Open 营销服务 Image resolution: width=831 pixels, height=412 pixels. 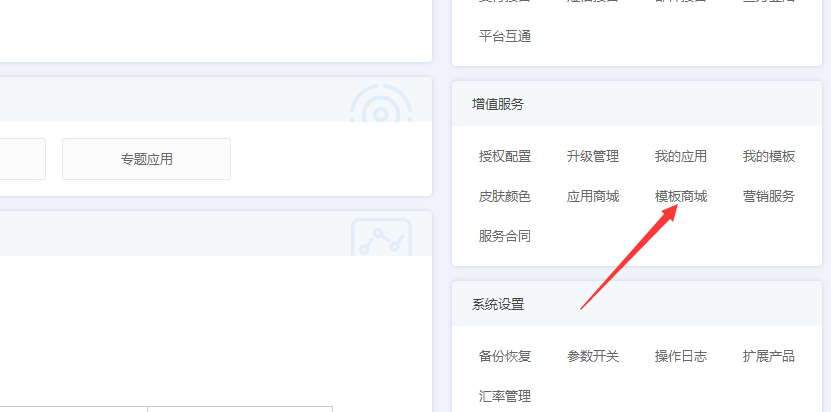[769, 197]
